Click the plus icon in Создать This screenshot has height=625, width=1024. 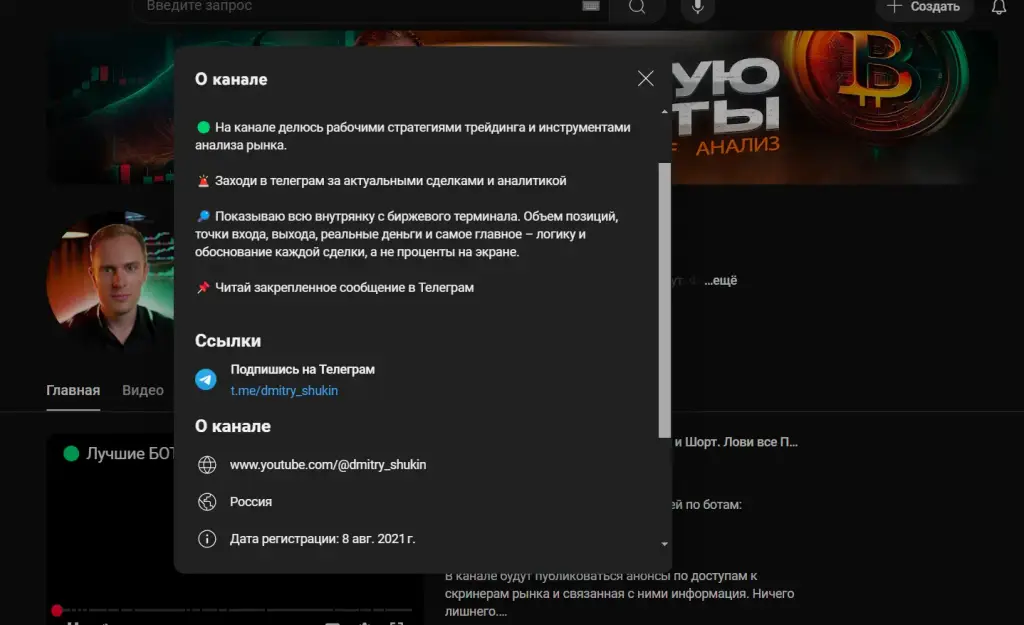[894, 6]
